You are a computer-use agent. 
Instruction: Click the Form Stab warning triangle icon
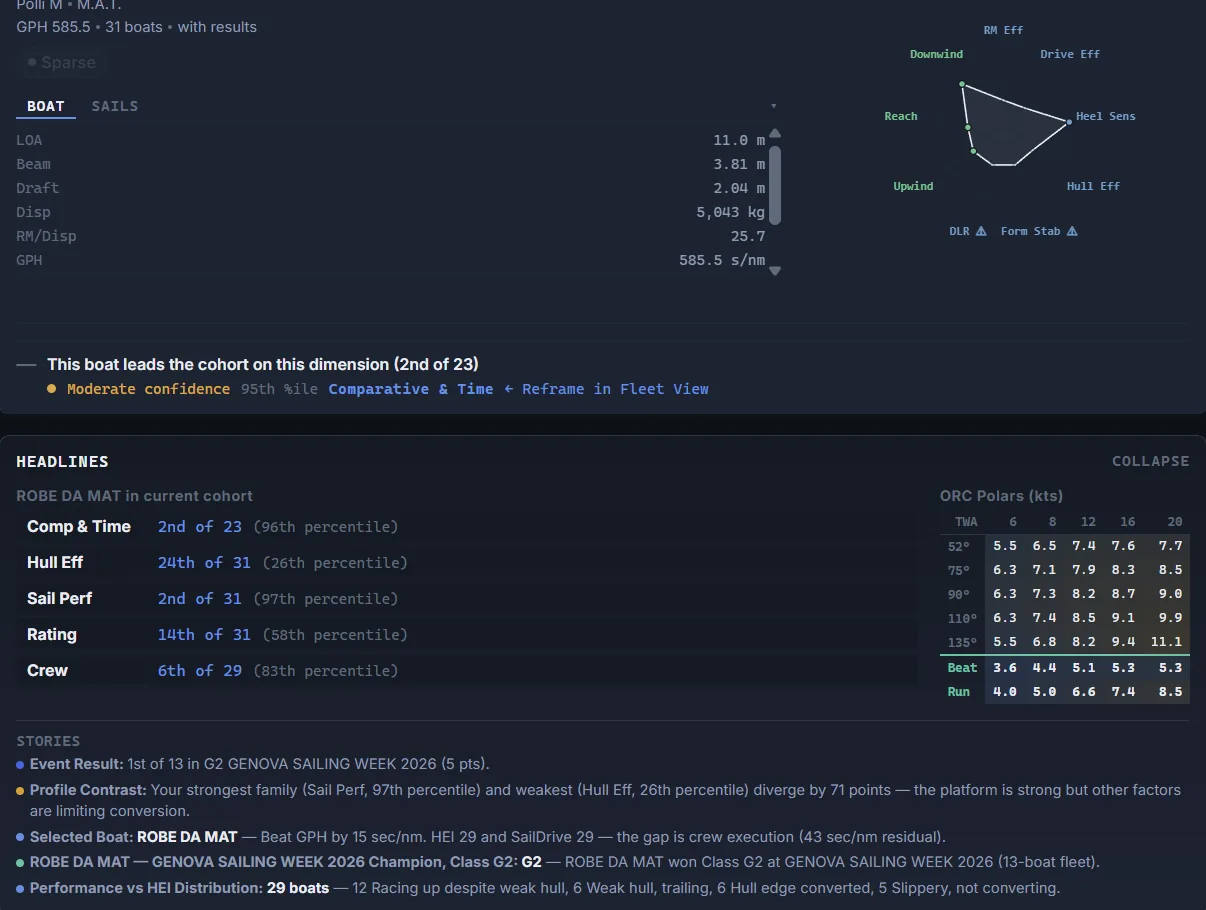click(1072, 231)
